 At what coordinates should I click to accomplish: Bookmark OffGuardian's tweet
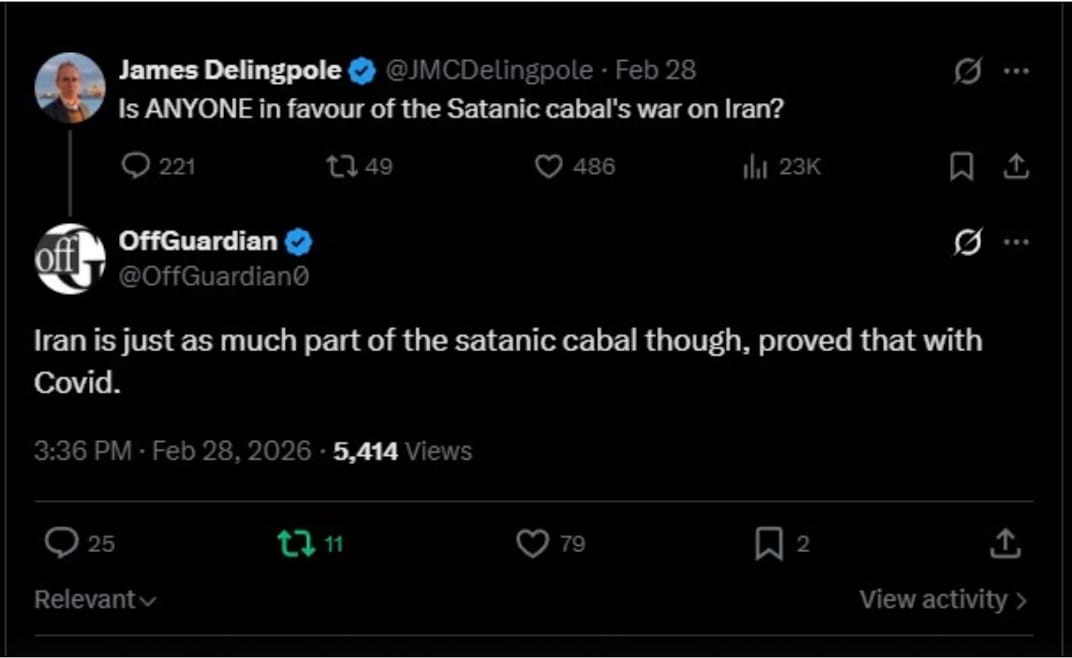pos(768,543)
